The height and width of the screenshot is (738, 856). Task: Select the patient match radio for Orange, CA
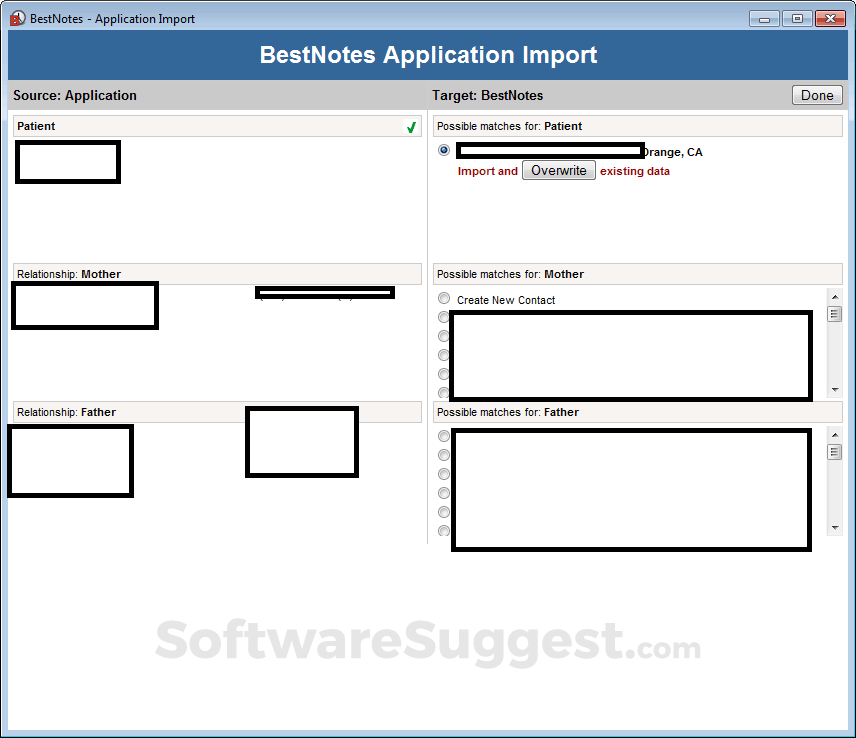[444, 150]
